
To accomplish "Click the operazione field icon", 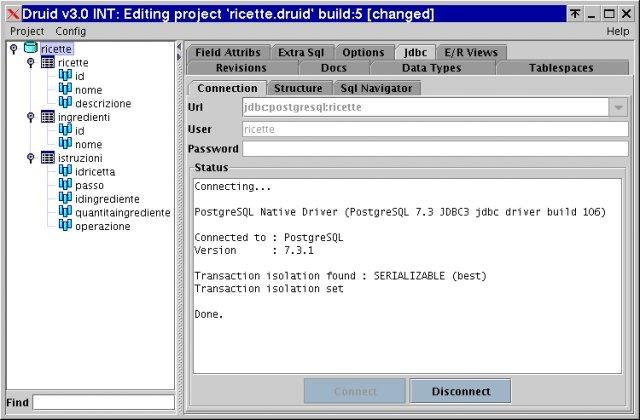I will [x=65, y=226].
